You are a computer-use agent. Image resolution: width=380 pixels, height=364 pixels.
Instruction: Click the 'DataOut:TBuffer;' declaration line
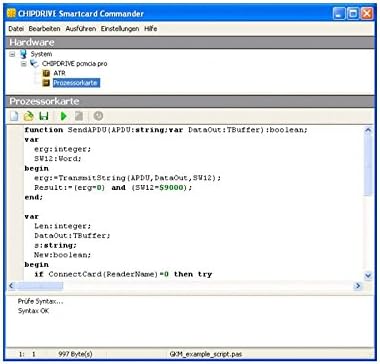coord(72,236)
